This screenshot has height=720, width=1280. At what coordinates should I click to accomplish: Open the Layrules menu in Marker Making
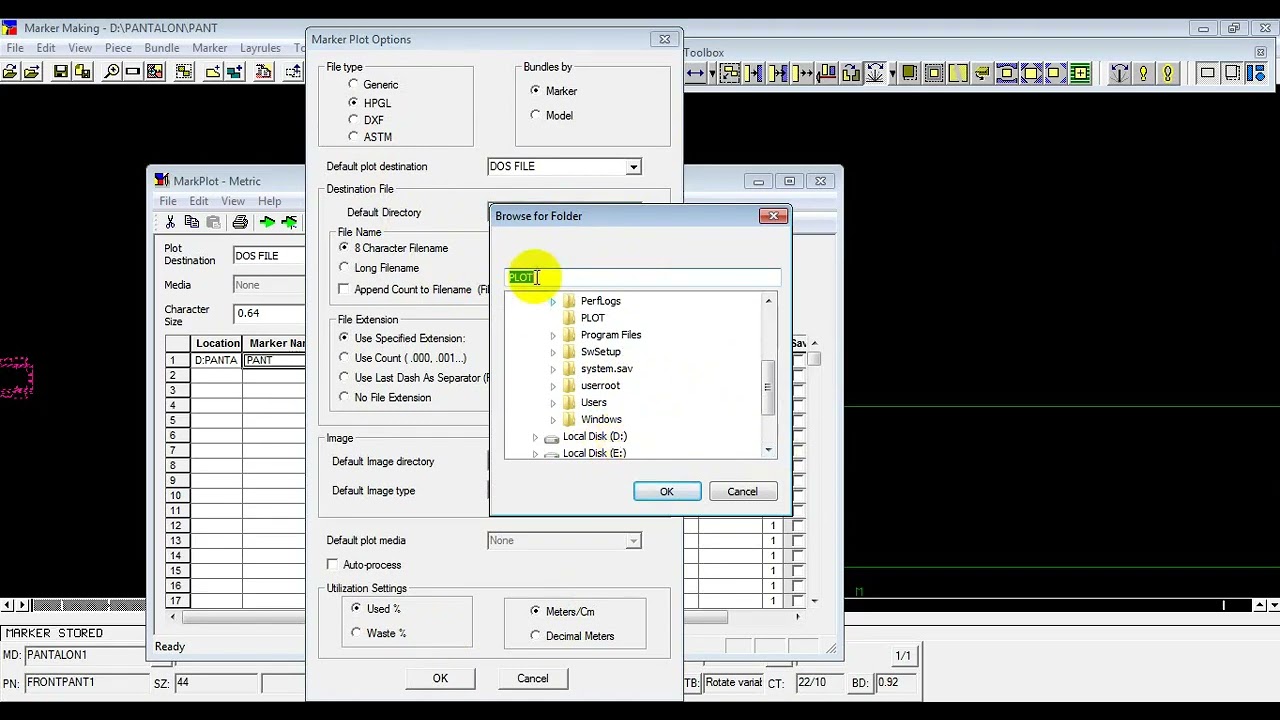[260, 48]
